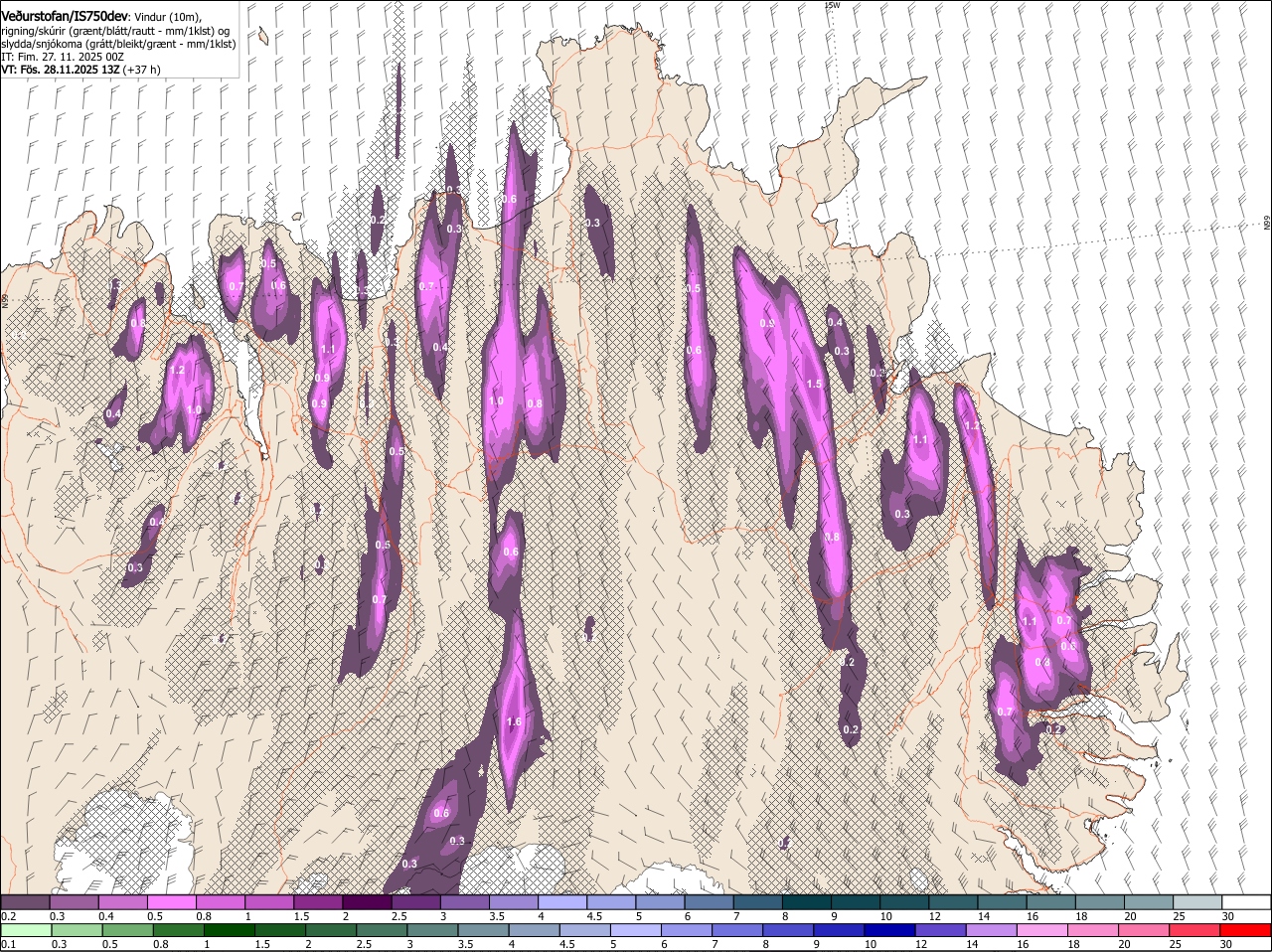Pick the dark teal swatch labeled 9 in upper legend
Viewport: 1272px width, 952px height.
click(x=856, y=902)
